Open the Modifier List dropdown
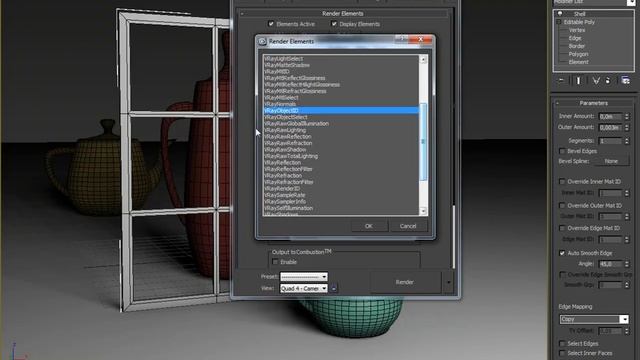 [x=631, y=2]
